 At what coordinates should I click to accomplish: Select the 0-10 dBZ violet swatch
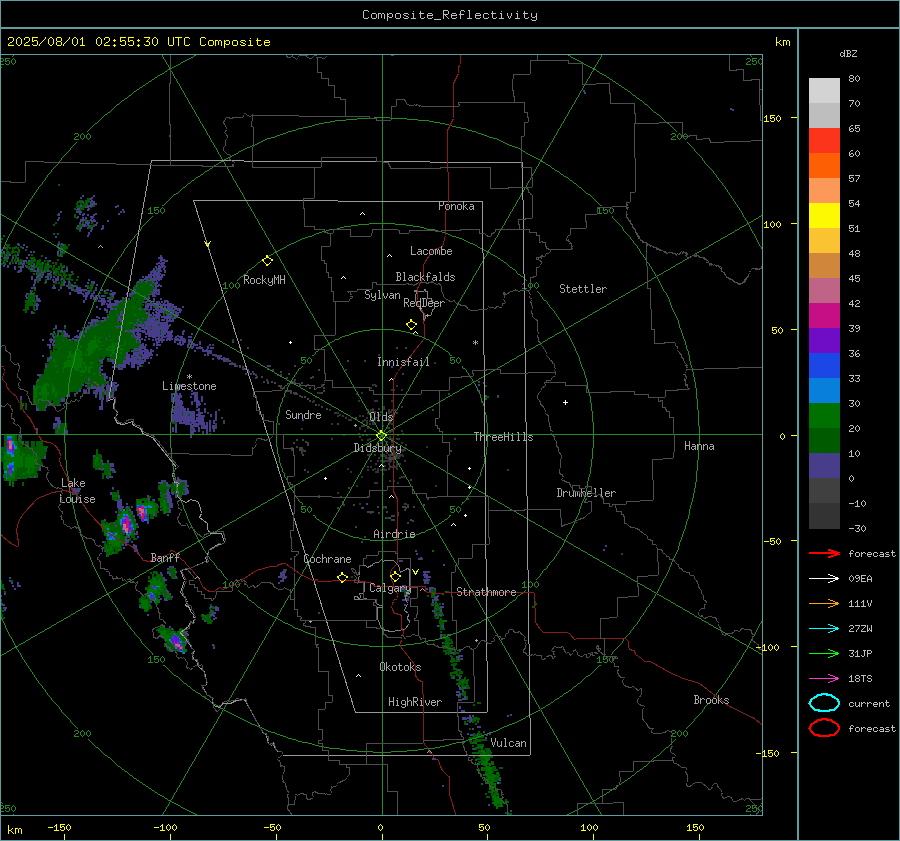824,465
